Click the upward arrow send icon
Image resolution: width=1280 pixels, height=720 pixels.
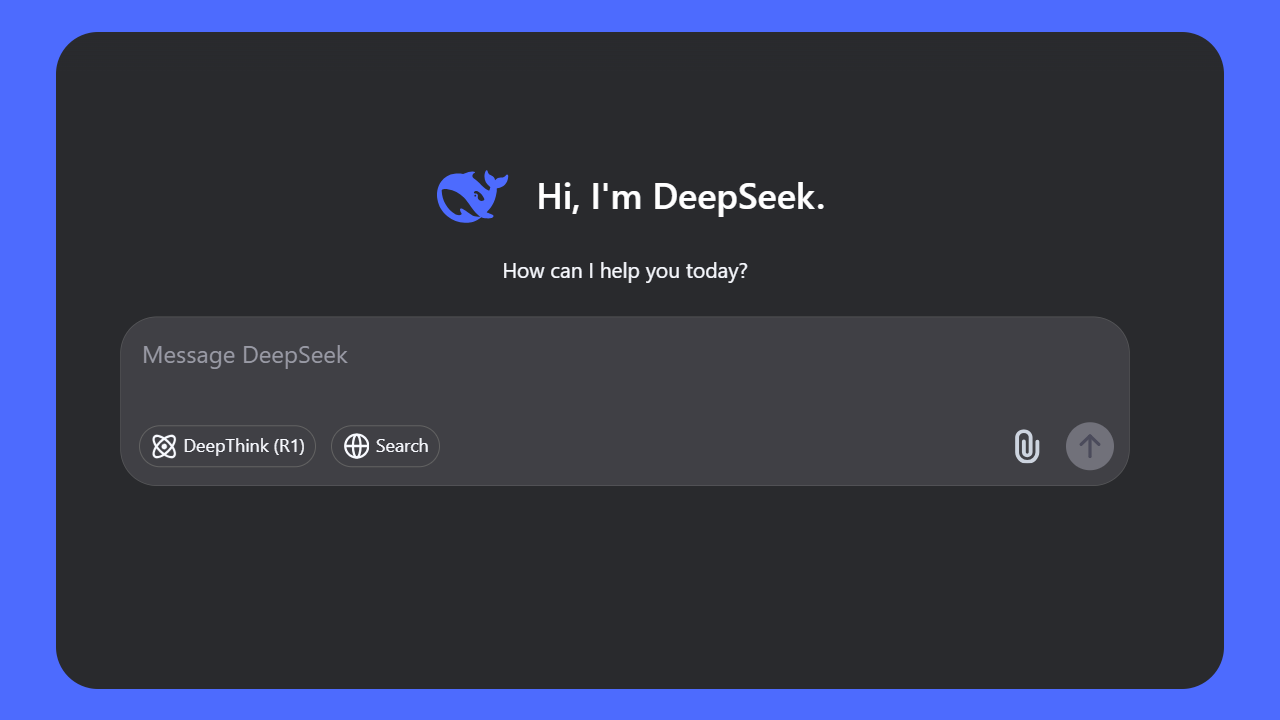(x=1089, y=446)
